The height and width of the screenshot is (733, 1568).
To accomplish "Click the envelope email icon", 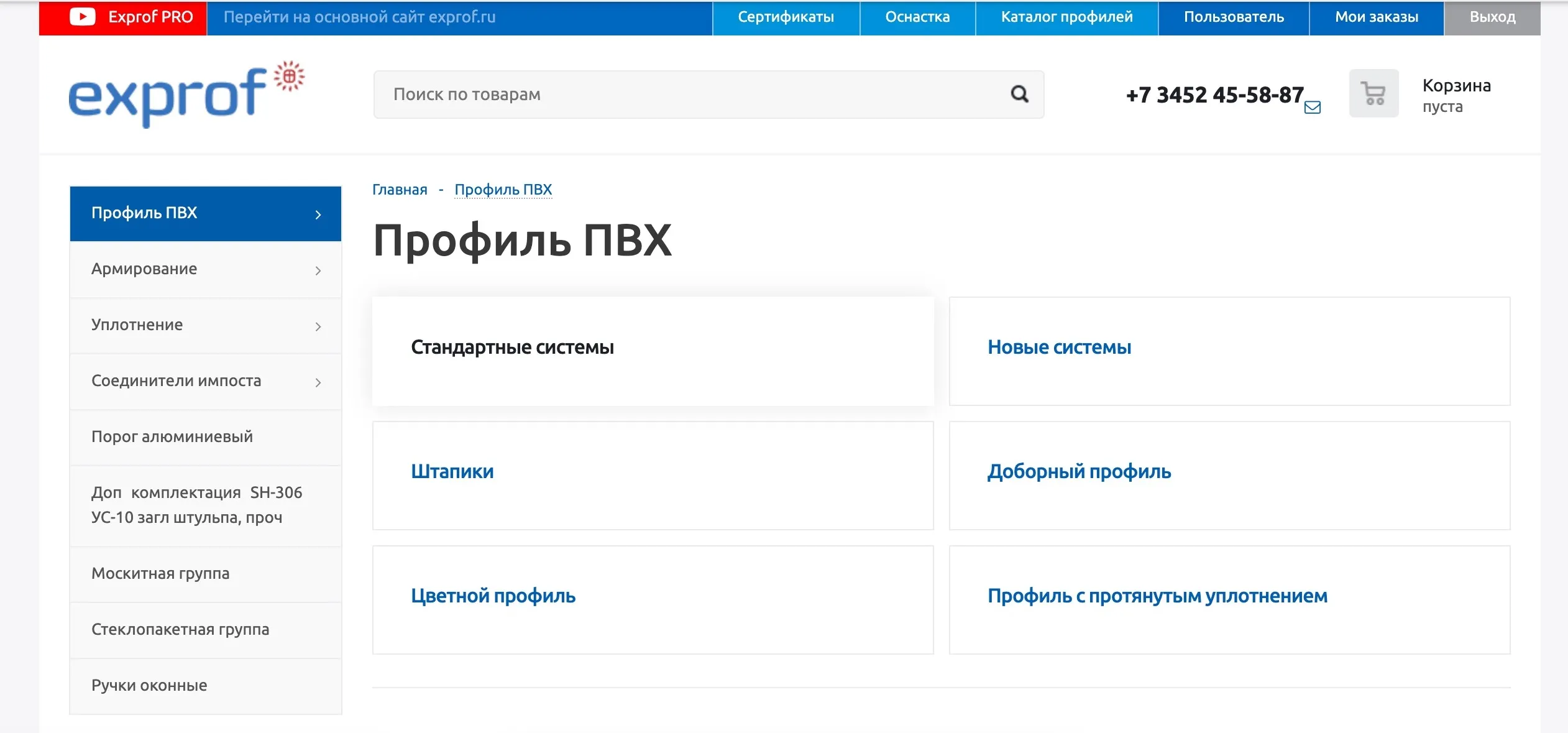I will 1312,108.
